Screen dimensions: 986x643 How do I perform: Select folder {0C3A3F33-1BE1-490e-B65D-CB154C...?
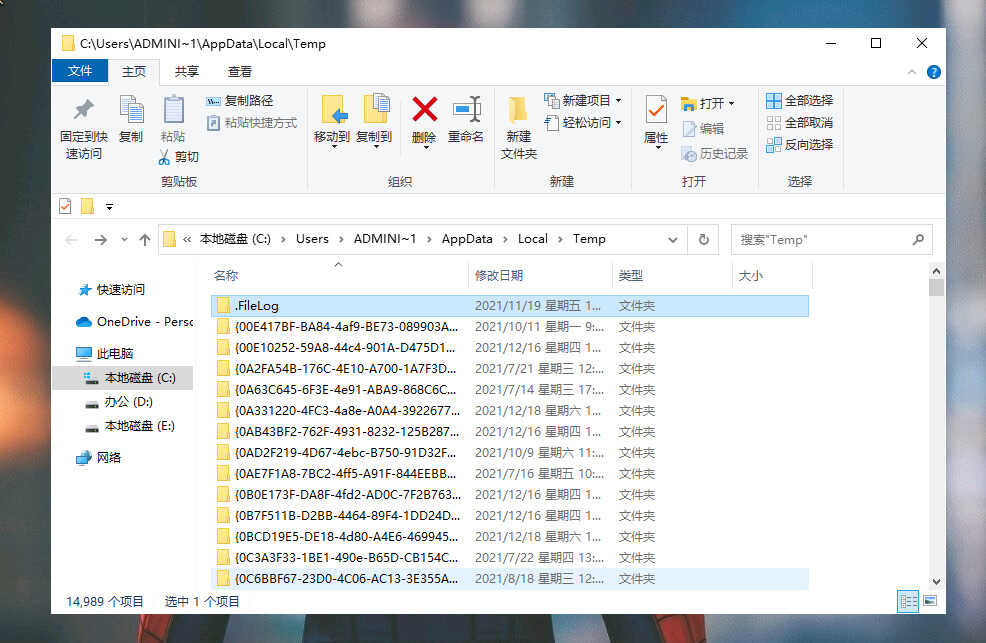click(x=510, y=558)
